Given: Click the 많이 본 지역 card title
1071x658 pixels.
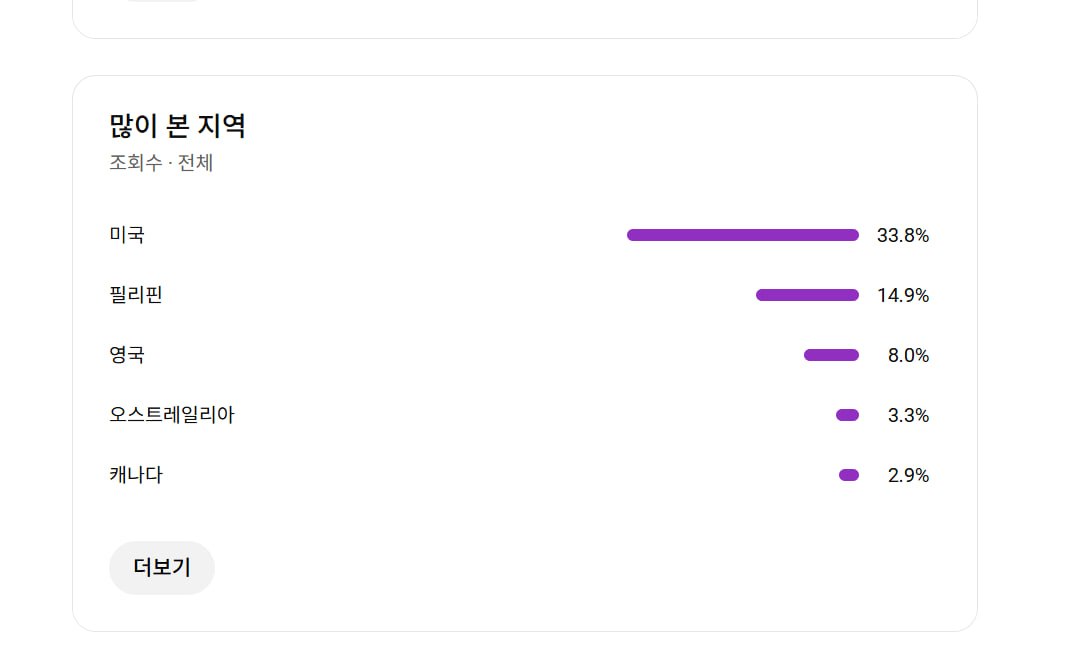Looking at the screenshot, I should (x=177, y=126).
